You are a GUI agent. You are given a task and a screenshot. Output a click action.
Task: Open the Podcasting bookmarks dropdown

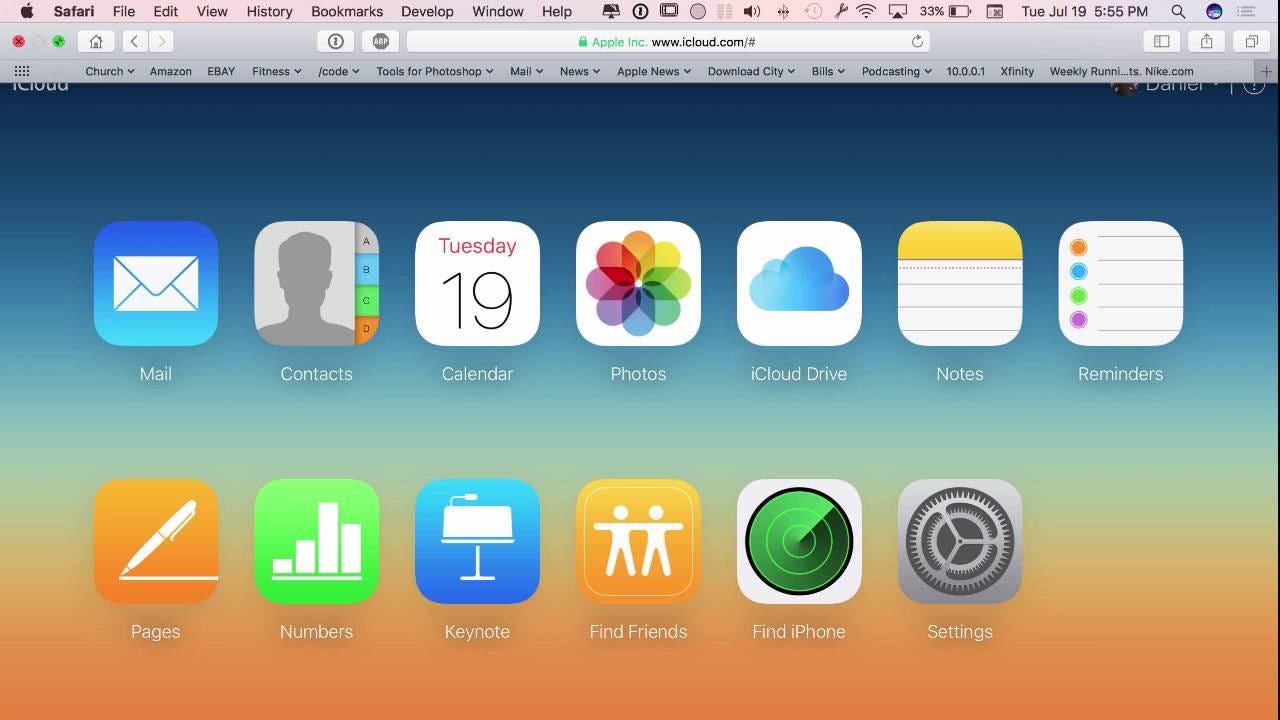click(895, 71)
